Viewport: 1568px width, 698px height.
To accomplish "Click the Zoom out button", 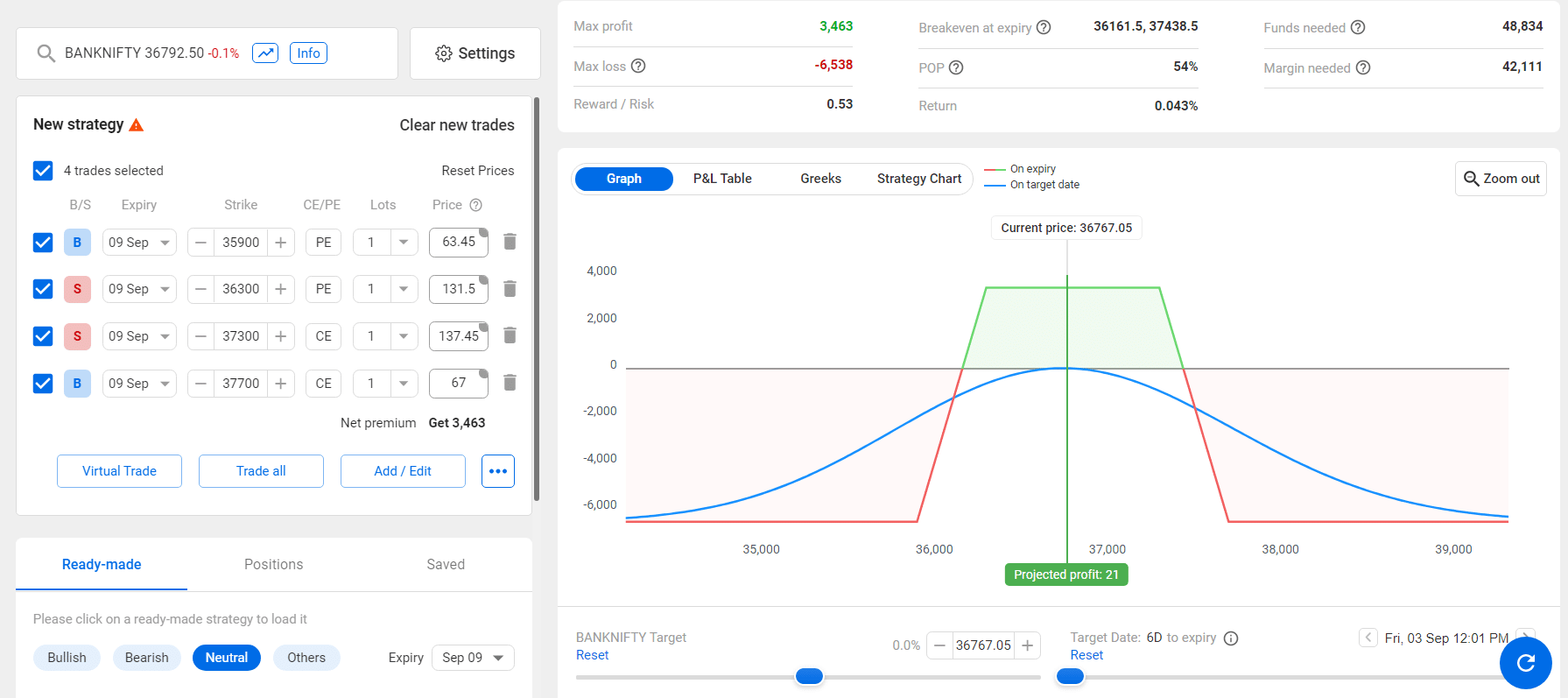I will pyautogui.click(x=1501, y=179).
